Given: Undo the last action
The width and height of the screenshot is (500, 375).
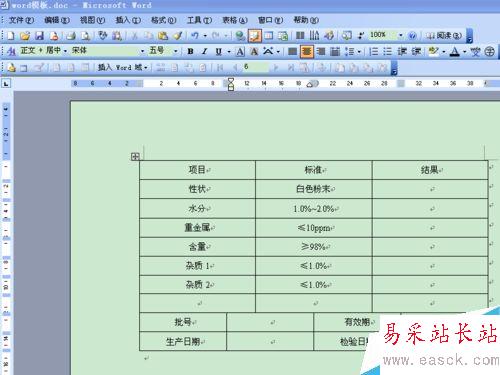Looking at the screenshot, I should pyautogui.click(x=195, y=35).
